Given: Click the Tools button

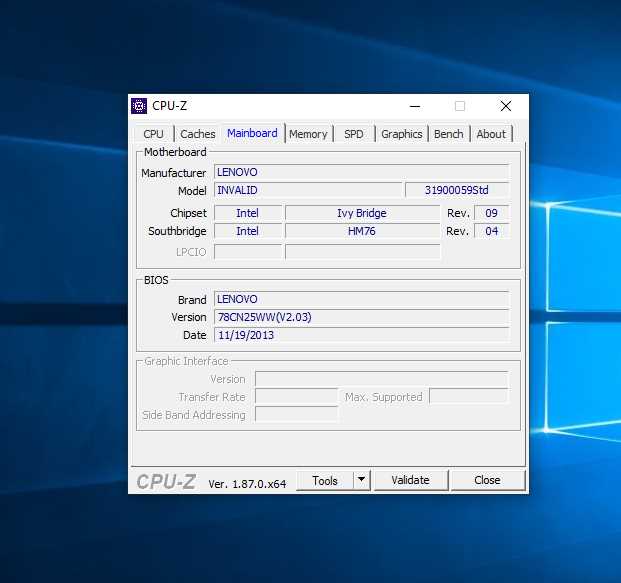Looking at the screenshot, I should click(325, 480).
